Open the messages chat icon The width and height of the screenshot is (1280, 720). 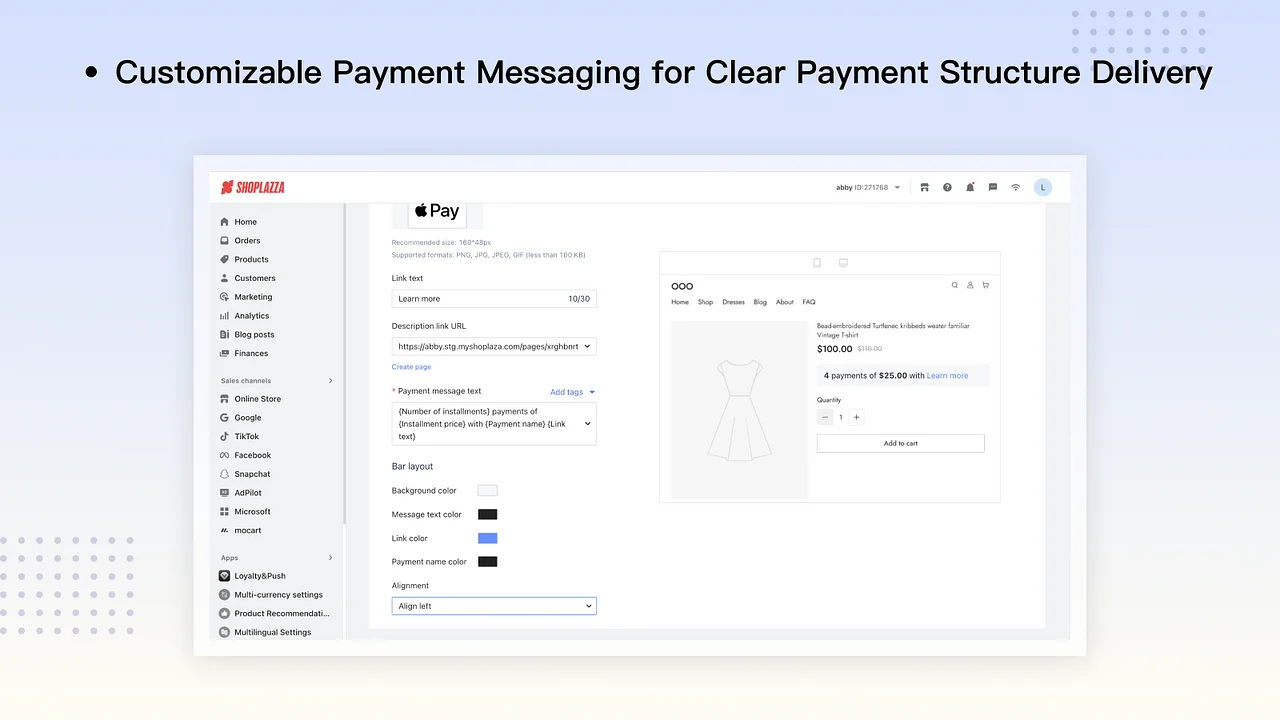992,187
